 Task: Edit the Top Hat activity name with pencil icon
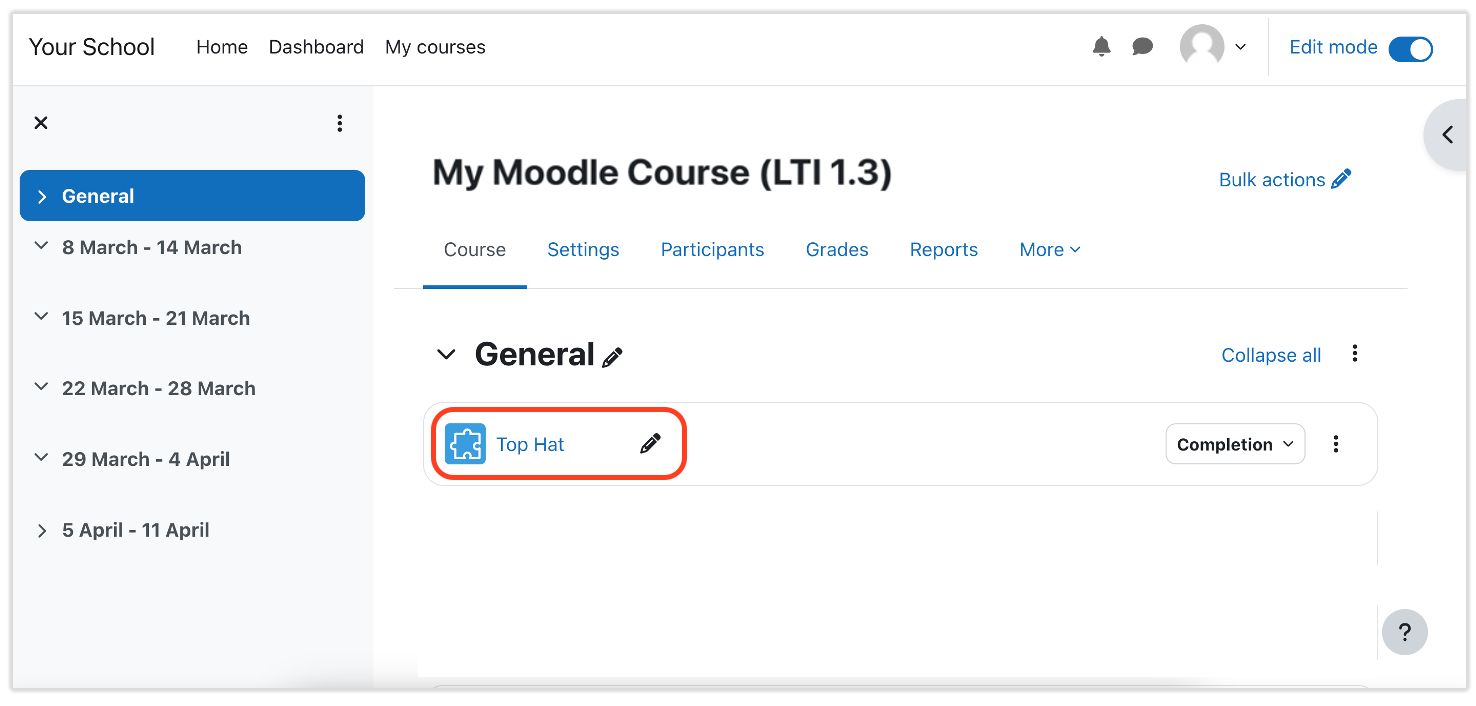pyautogui.click(x=650, y=443)
